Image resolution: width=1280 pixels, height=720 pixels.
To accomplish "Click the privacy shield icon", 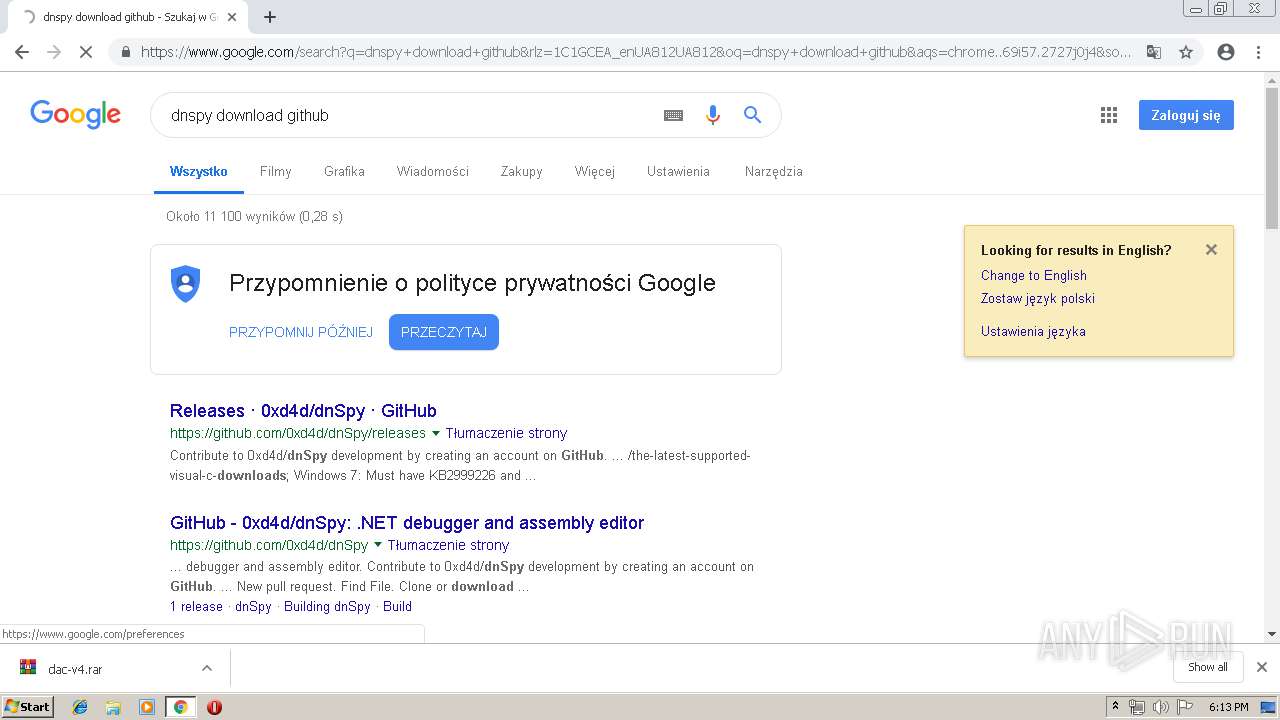I will (186, 284).
